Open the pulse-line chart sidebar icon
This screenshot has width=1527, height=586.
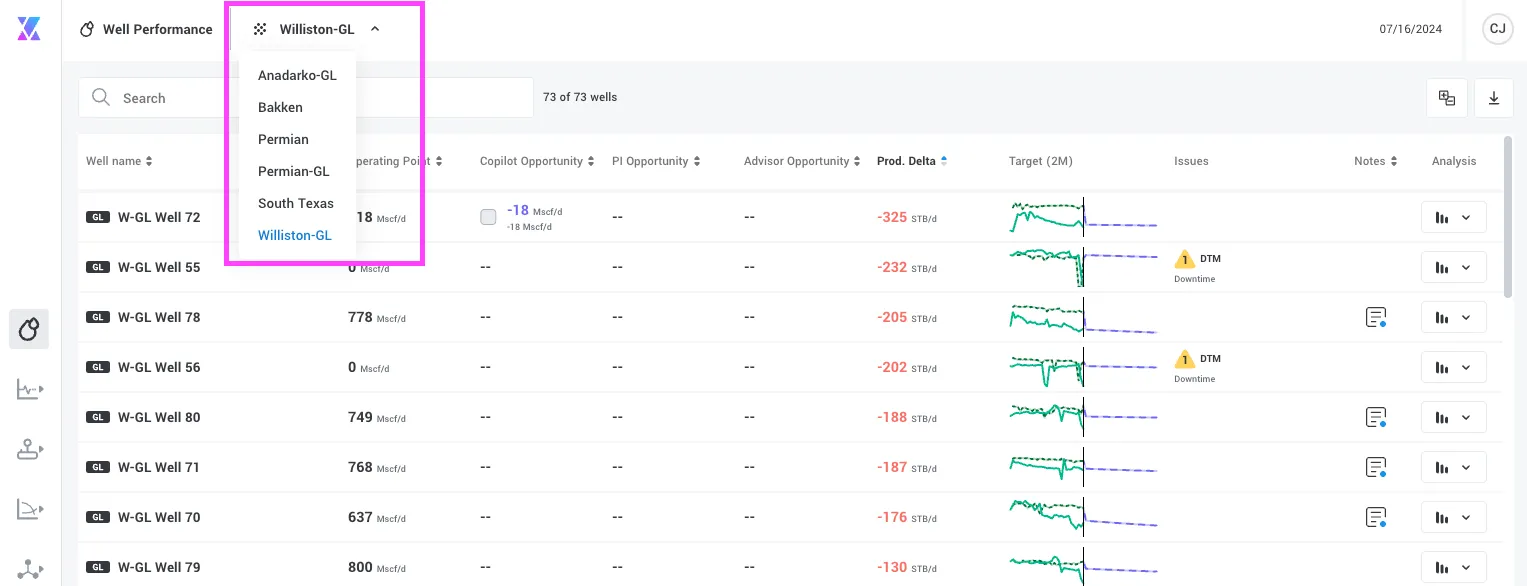[30, 389]
